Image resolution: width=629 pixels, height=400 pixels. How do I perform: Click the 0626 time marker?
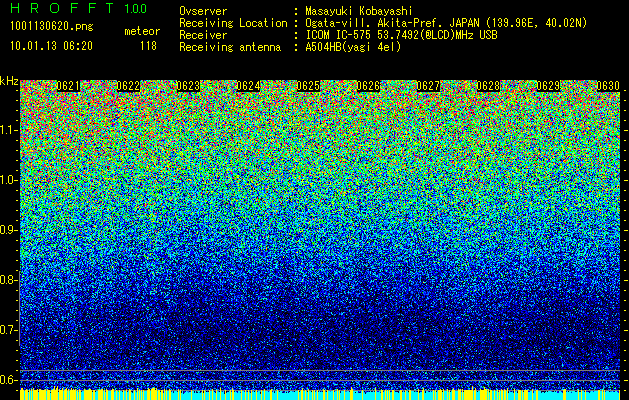click(368, 86)
